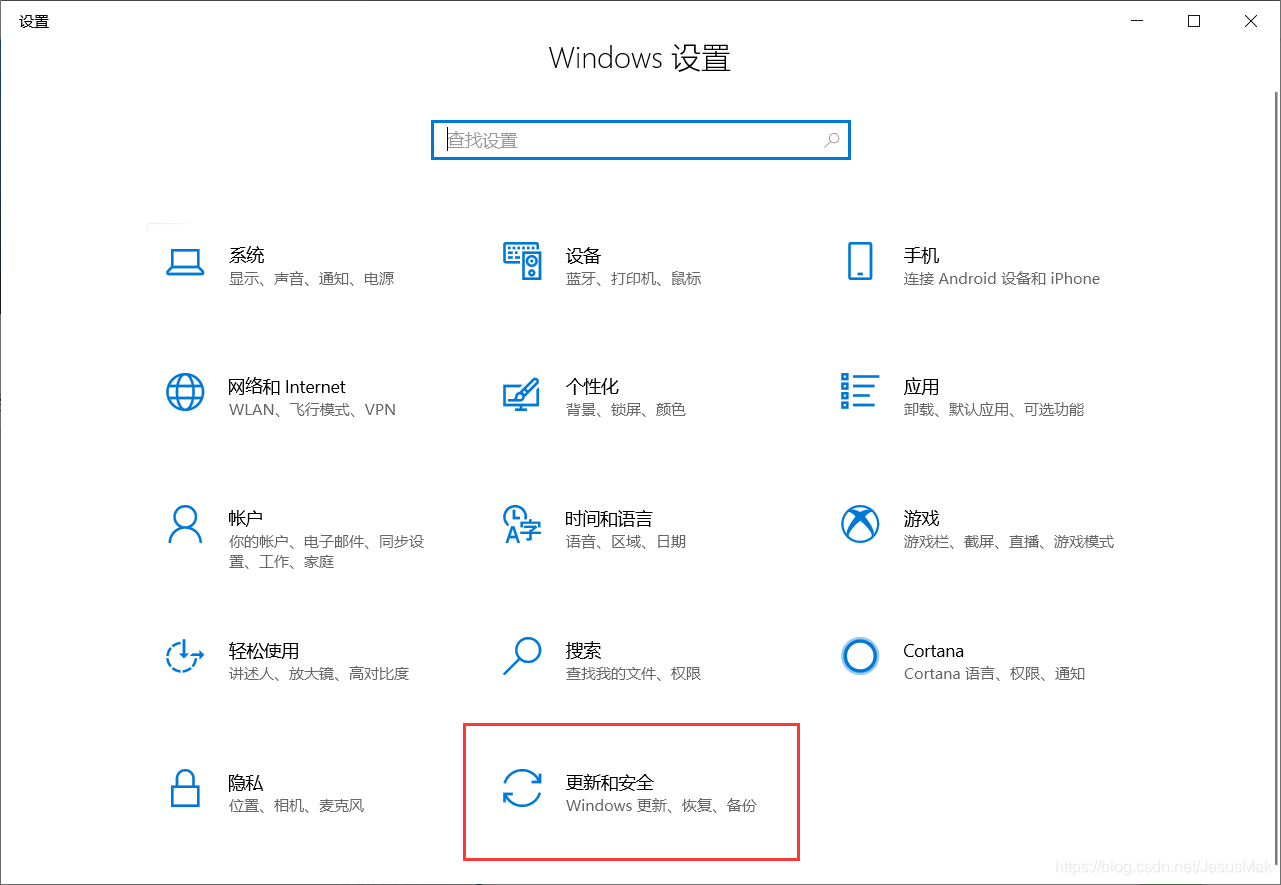Click the 时间和语言 title text
The height and width of the screenshot is (885, 1281).
pos(609,519)
